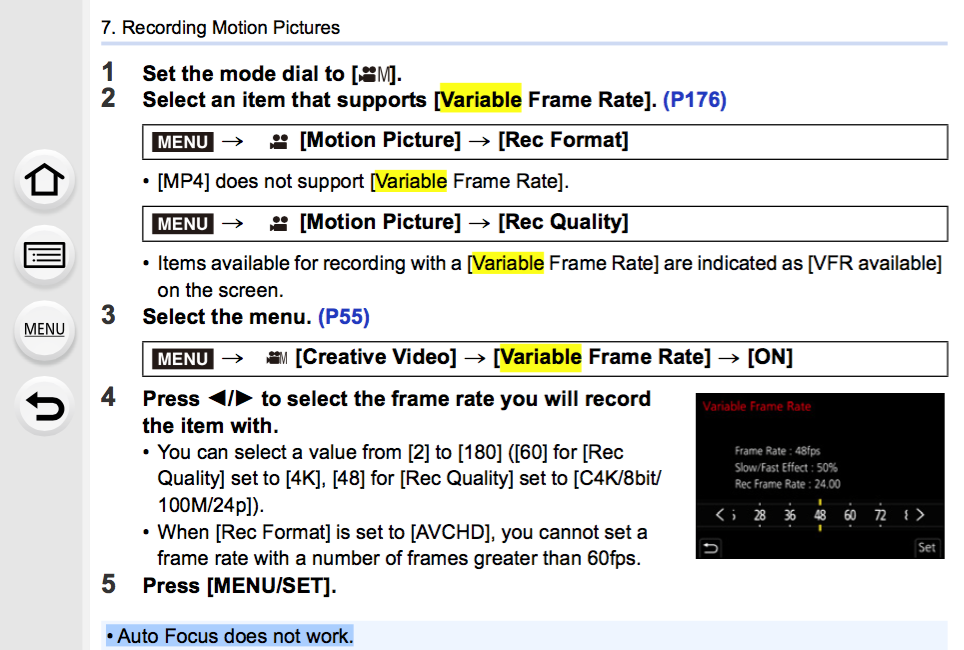Click the left arrow on frame rate scale
The image size is (964, 650).
point(720,515)
